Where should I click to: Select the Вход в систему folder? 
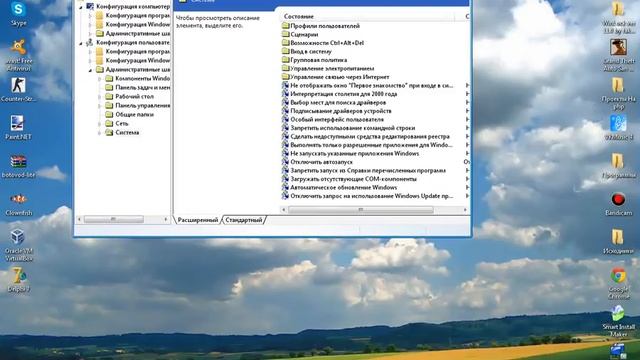pyautogui.click(x=307, y=51)
